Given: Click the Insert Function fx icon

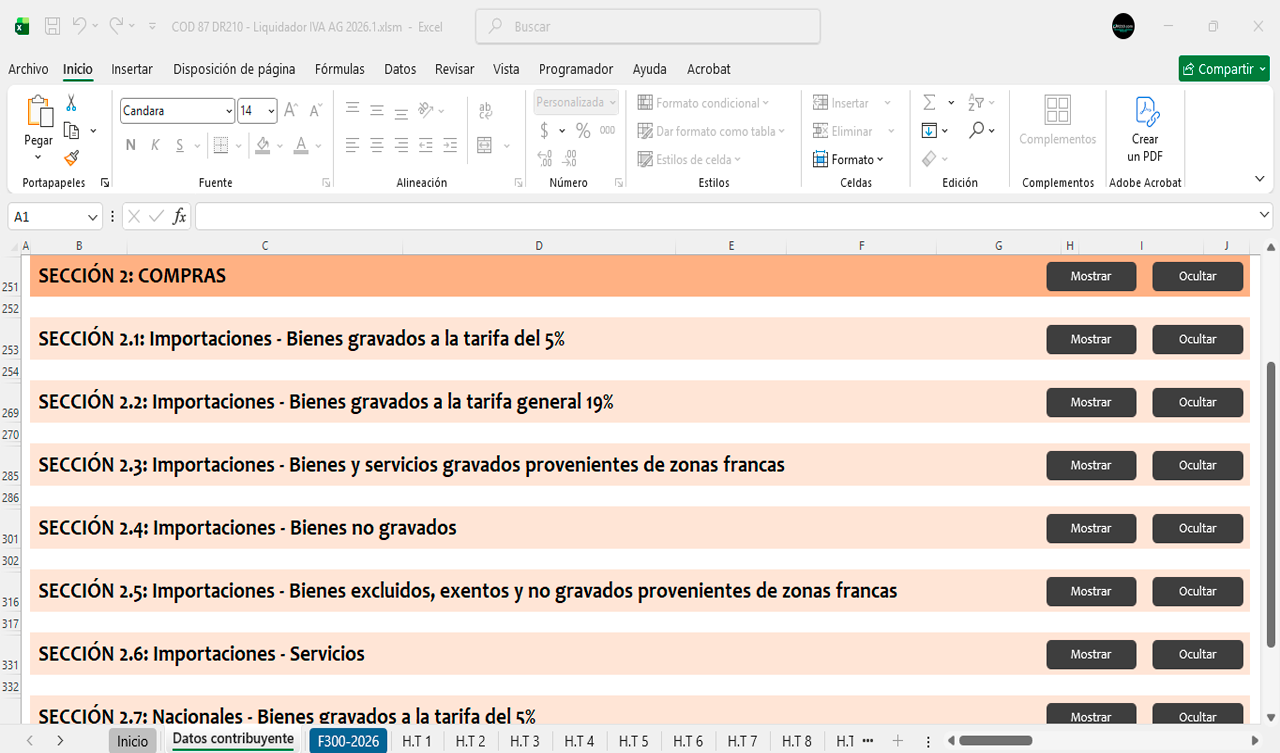Looking at the screenshot, I should click(180, 217).
